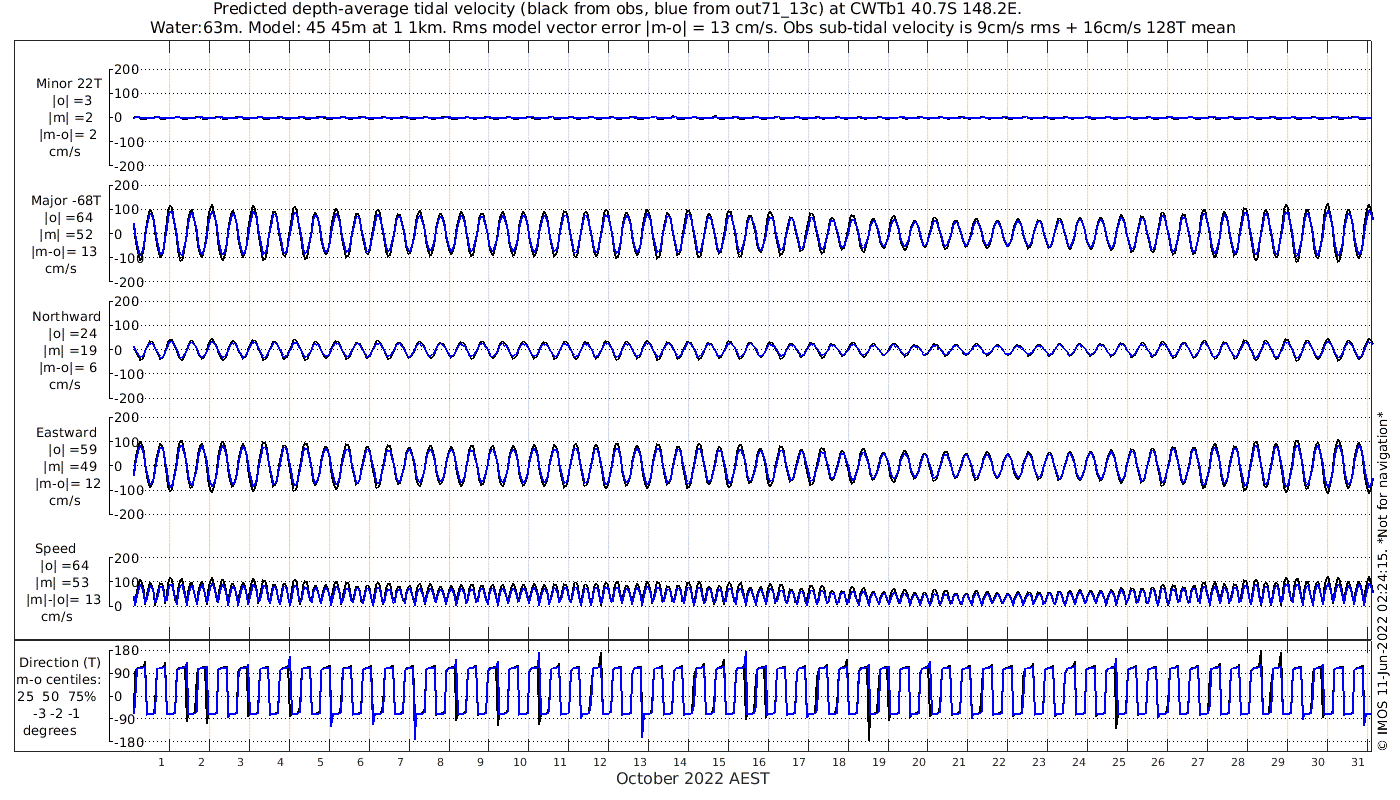Click the "m-o centiles:" text

[59, 679]
